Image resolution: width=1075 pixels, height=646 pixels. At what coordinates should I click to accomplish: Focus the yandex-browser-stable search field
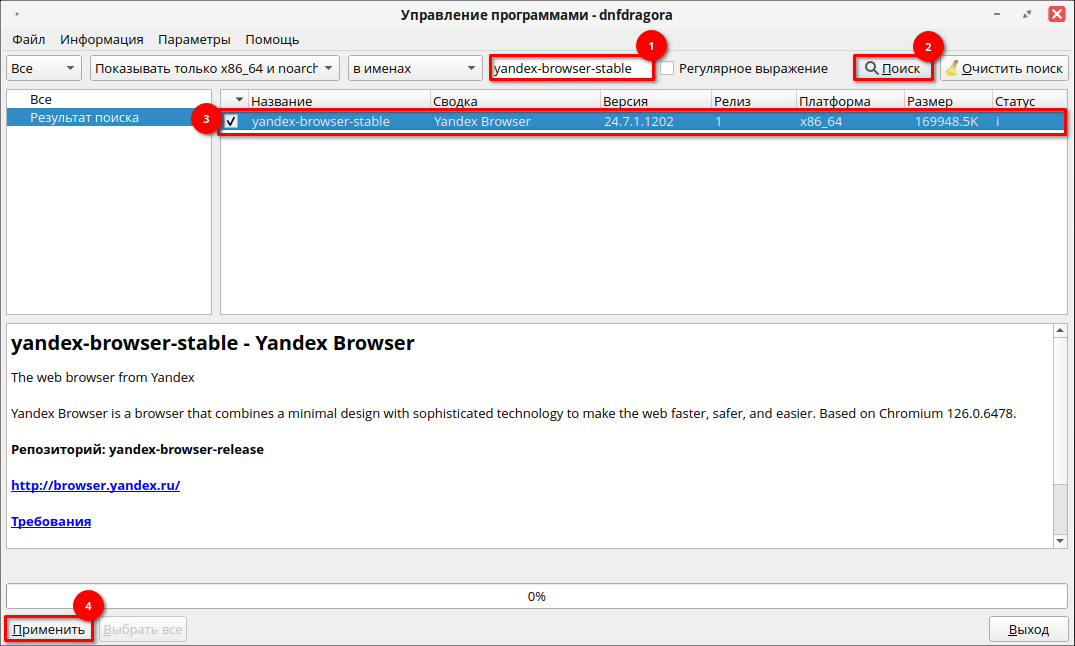coord(572,68)
